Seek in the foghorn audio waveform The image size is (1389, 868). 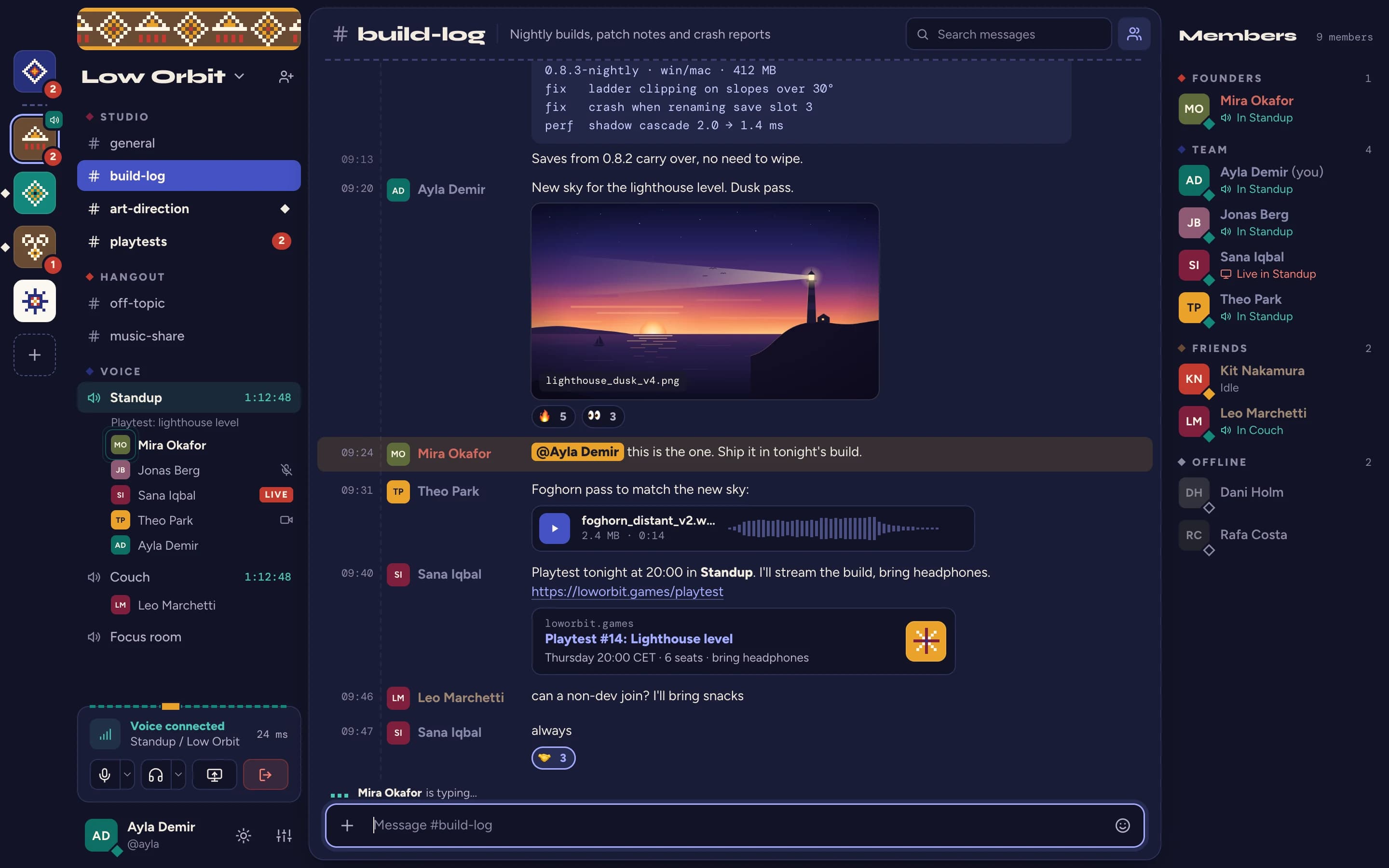(833, 528)
